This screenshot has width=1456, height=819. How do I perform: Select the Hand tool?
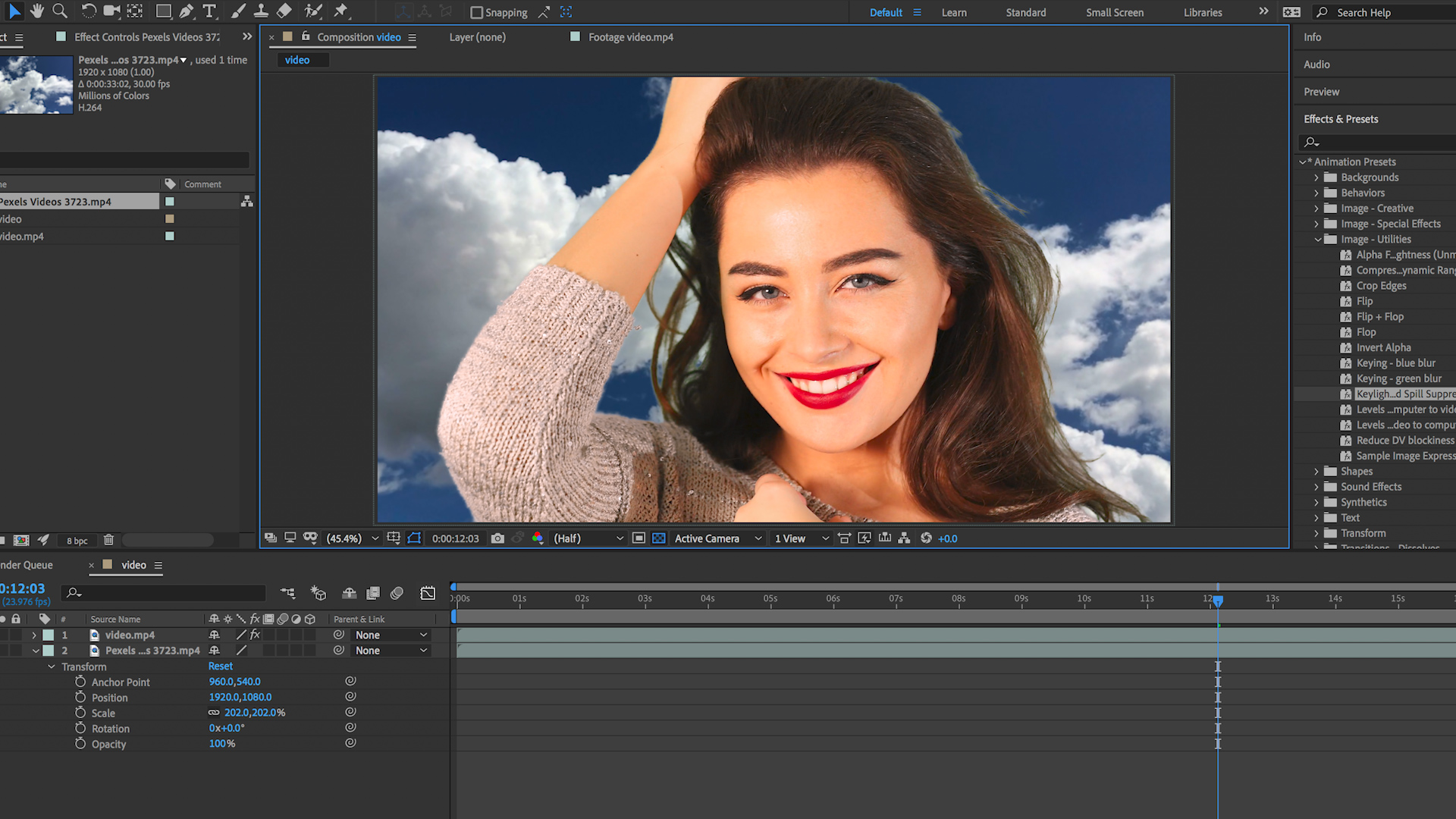tap(36, 11)
